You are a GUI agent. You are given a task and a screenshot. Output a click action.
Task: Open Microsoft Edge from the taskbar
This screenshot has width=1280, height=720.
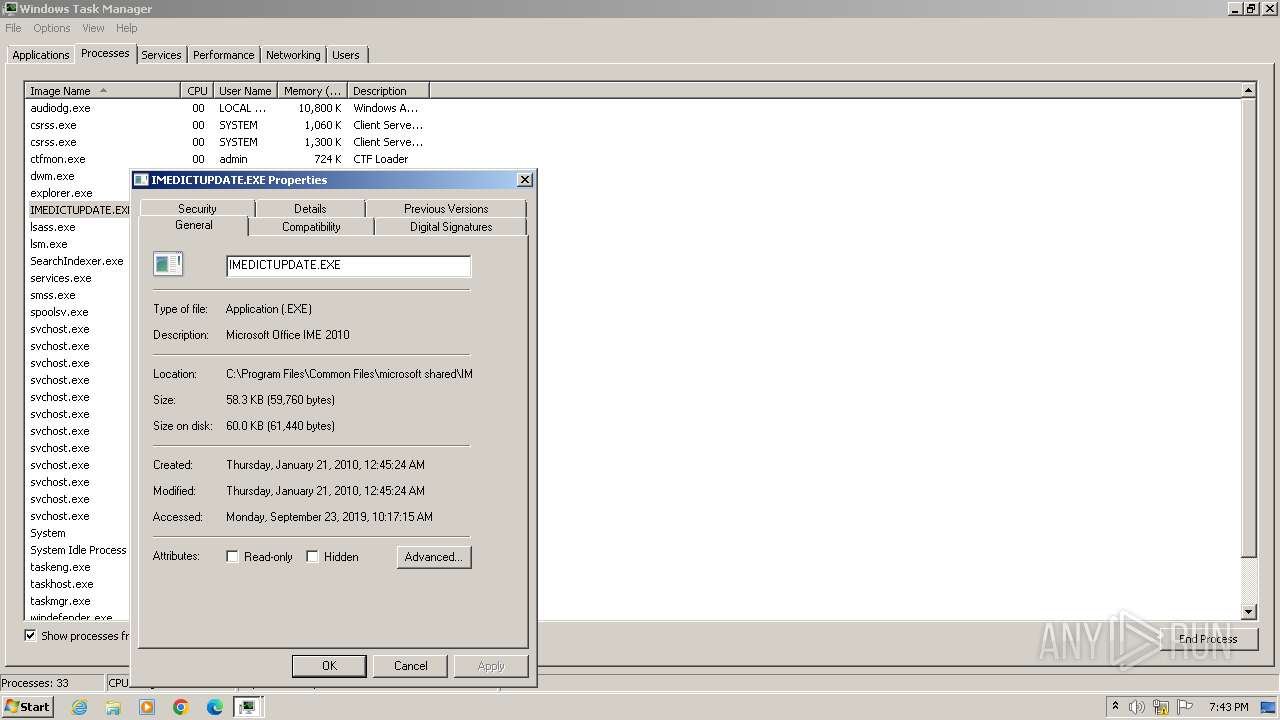[215, 707]
